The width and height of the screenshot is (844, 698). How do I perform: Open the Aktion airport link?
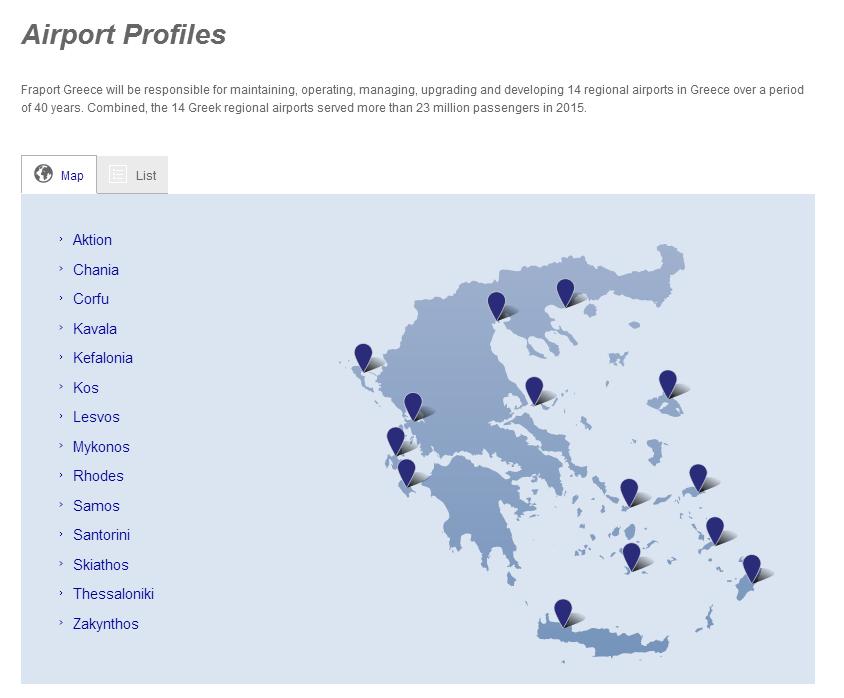click(x=92, y=240)
